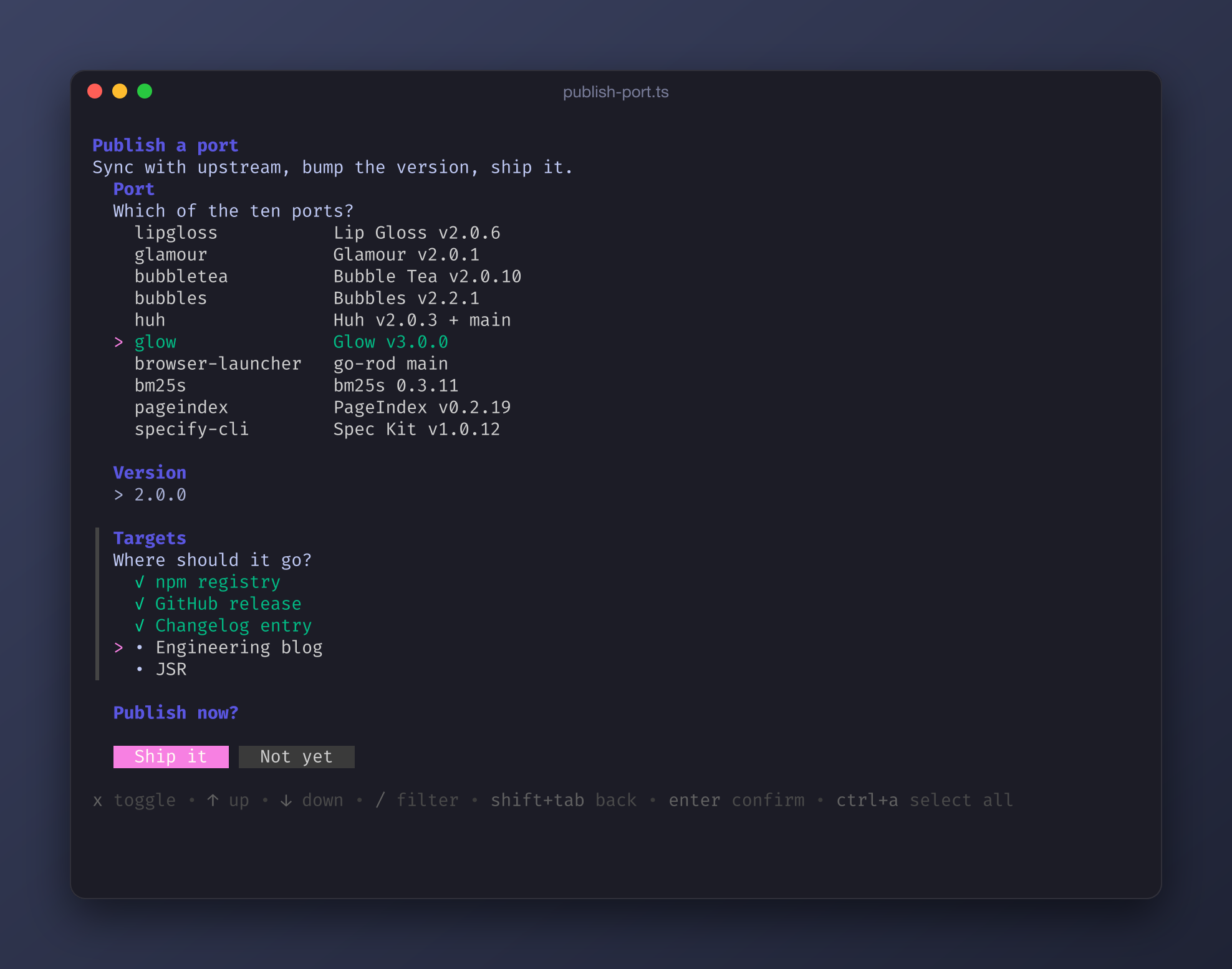Viewport: 1232px width, 969px height.
Task: Pick the huh port entry
Action: (x=322, y=320)
